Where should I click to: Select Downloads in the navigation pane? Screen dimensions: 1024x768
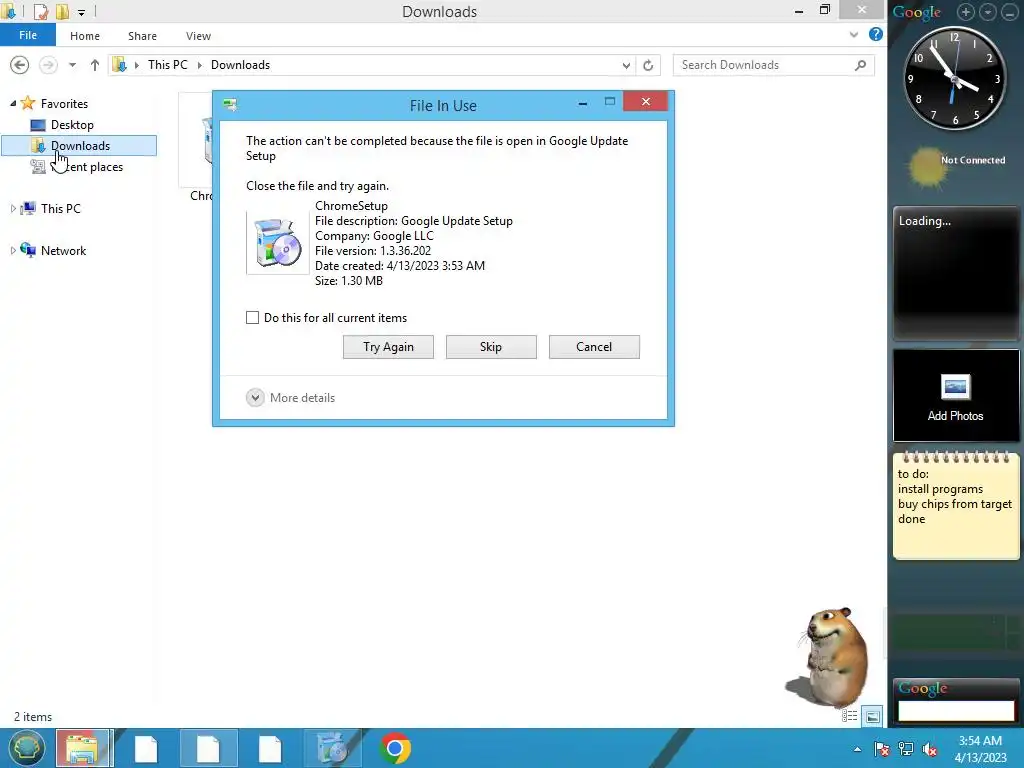[80, 146]
